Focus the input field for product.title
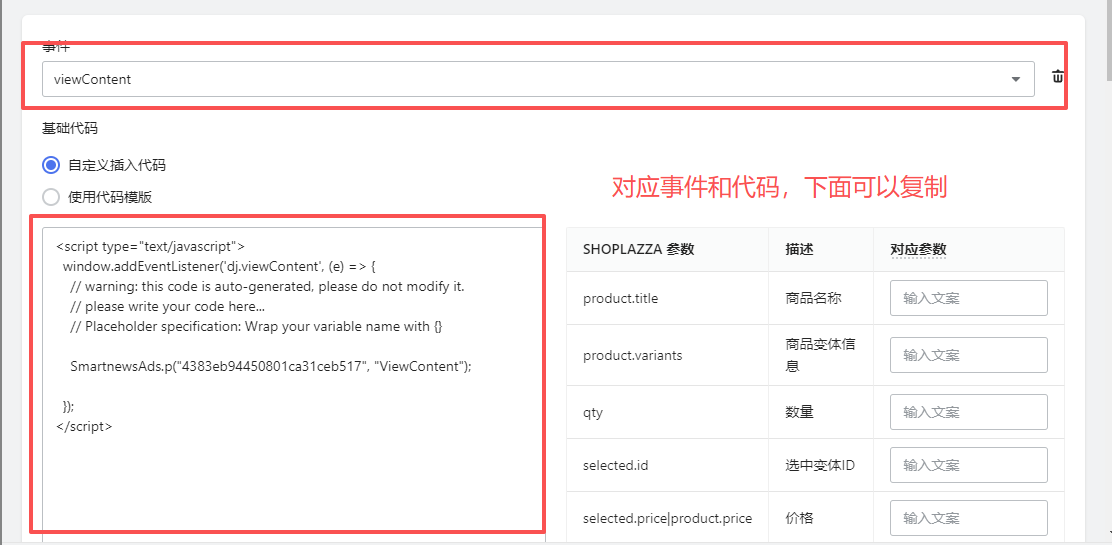The height and width of the screenshot is (545, 1112). point(968,298)
